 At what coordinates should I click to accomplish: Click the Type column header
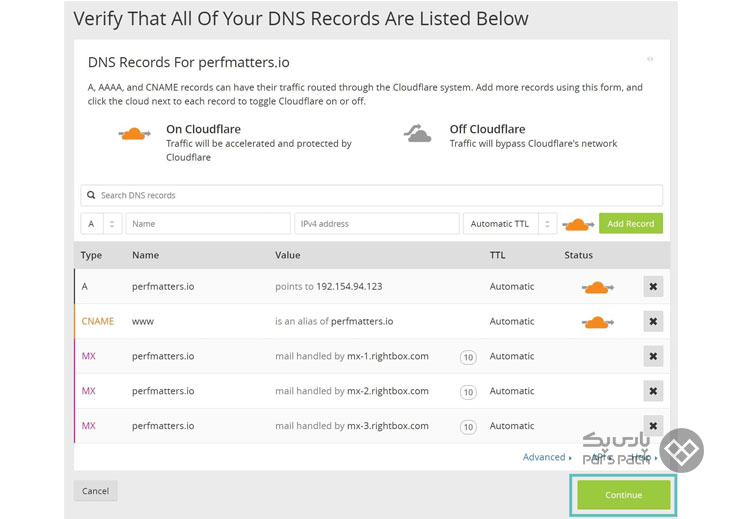91,255
